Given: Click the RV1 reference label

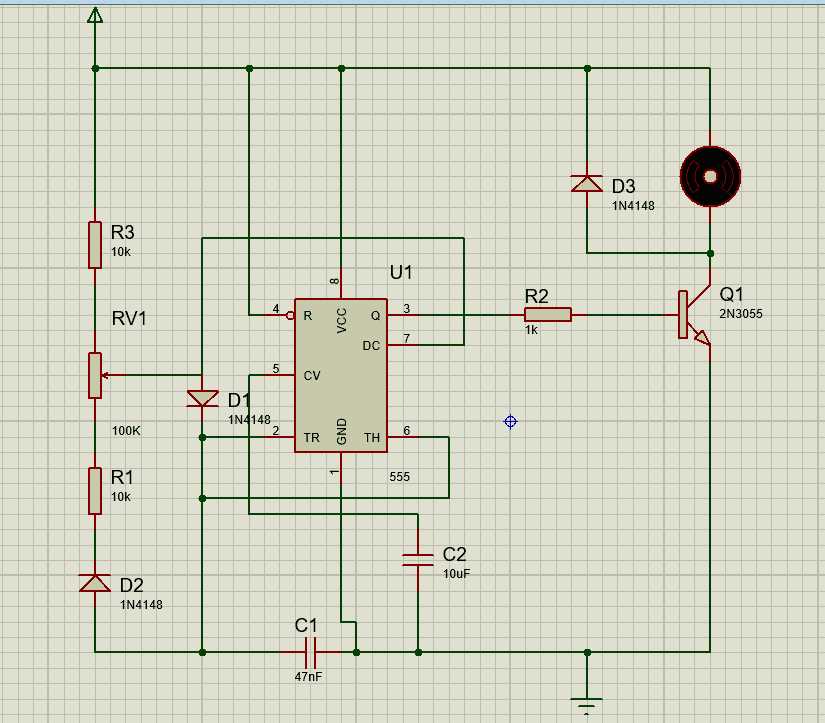Looking at the screenshot, I should [129, 318].
